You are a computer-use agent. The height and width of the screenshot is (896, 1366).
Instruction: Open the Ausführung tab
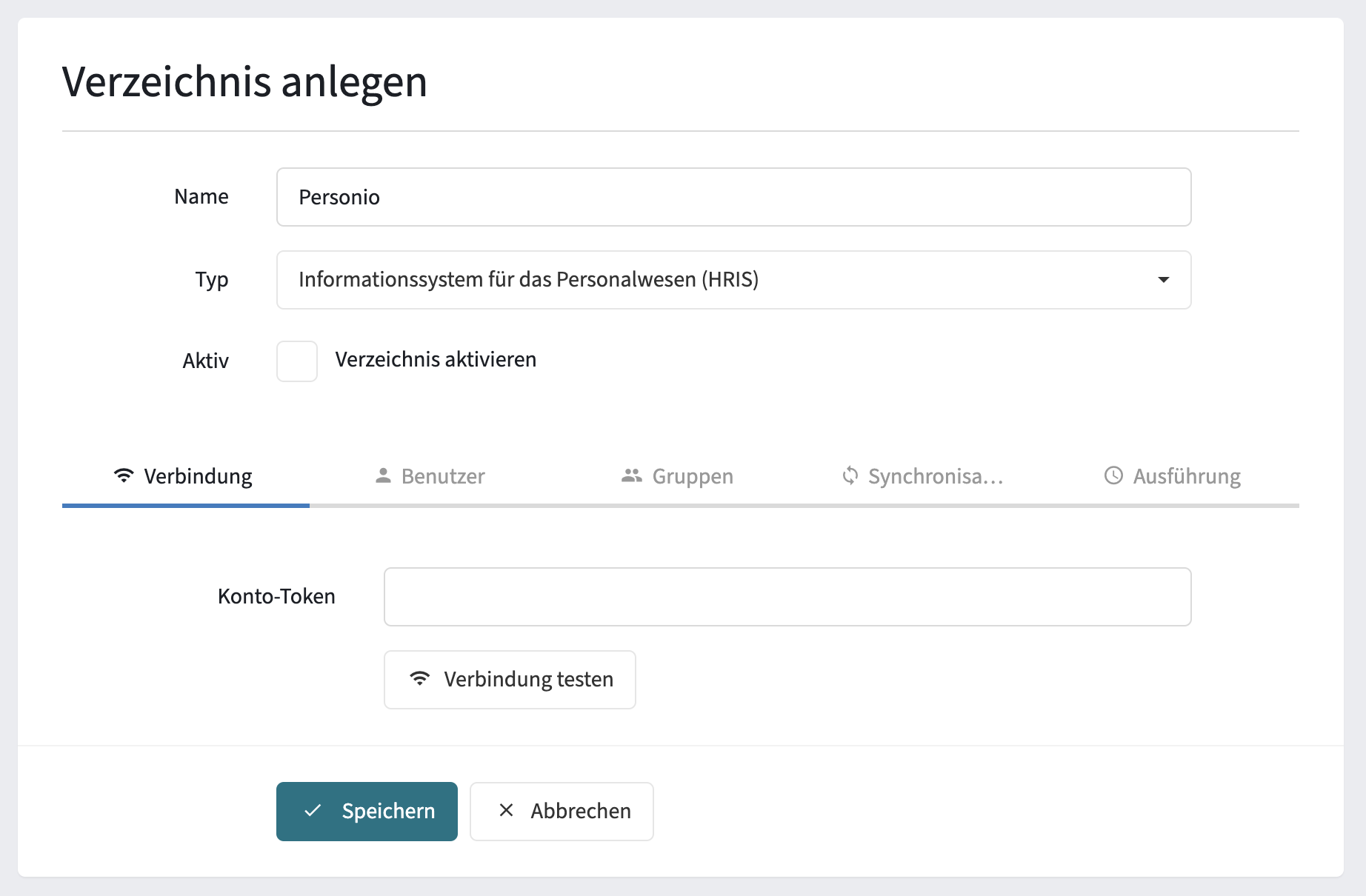[1174, 476]
